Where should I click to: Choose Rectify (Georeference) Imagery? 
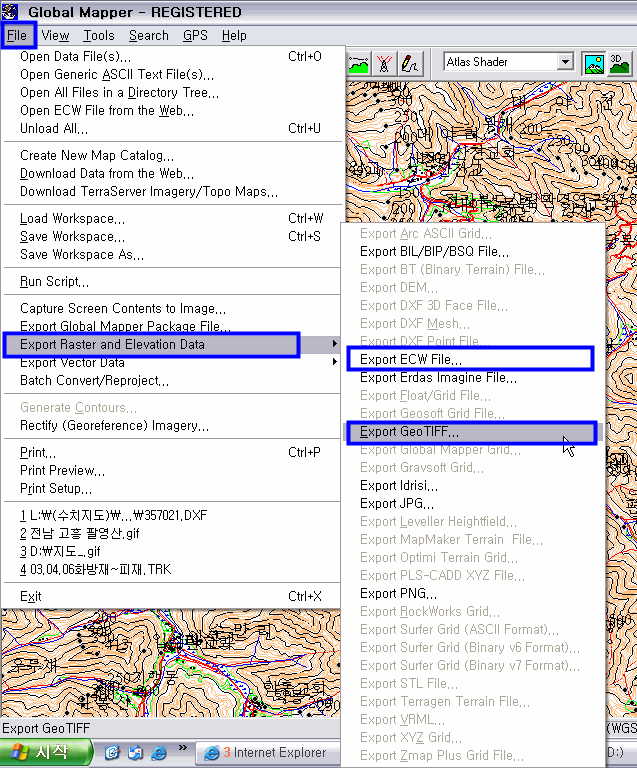pyautogui.click(x=171, y=426)
